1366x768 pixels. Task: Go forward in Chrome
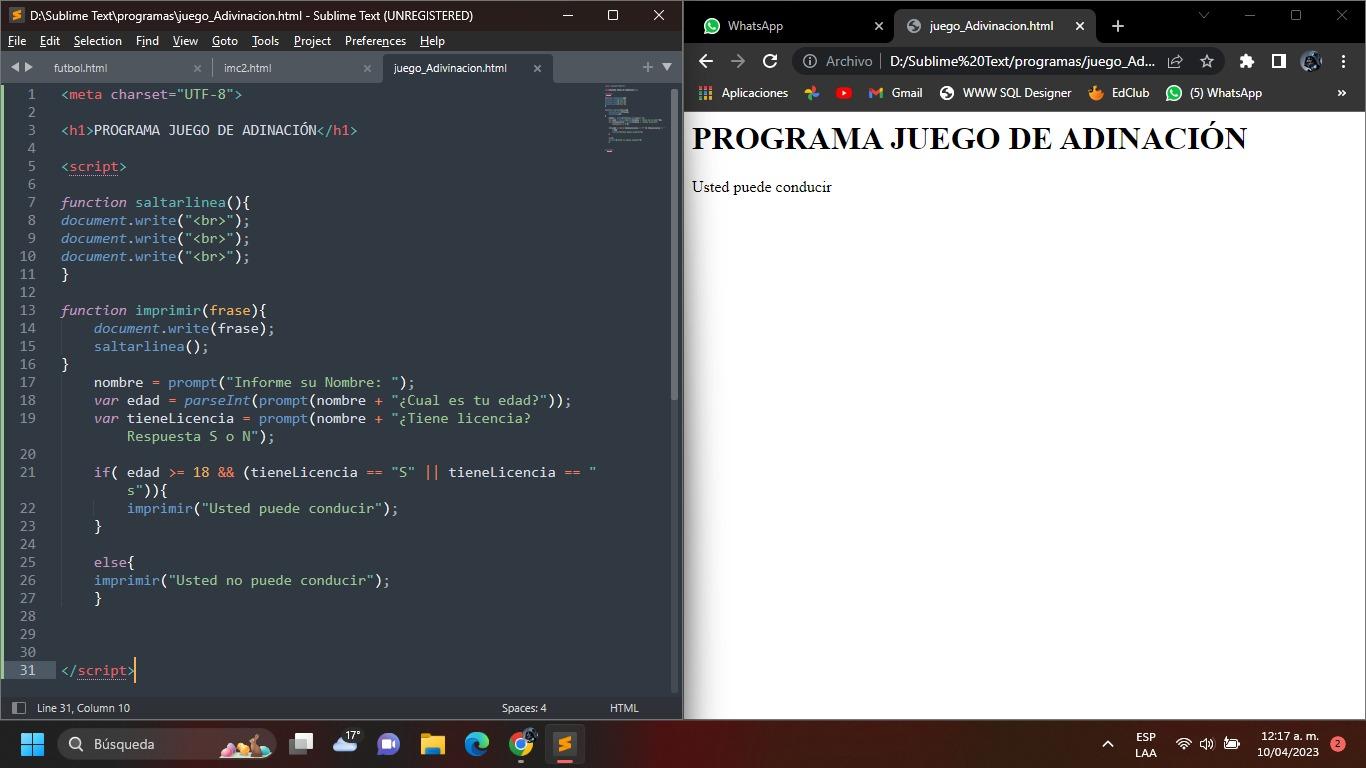click(737, 61)
